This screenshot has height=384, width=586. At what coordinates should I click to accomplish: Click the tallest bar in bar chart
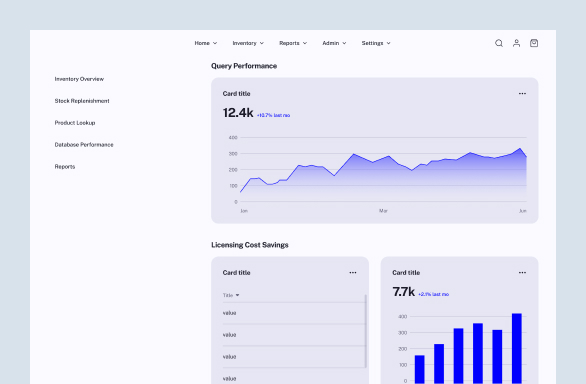tap(516, 348)
